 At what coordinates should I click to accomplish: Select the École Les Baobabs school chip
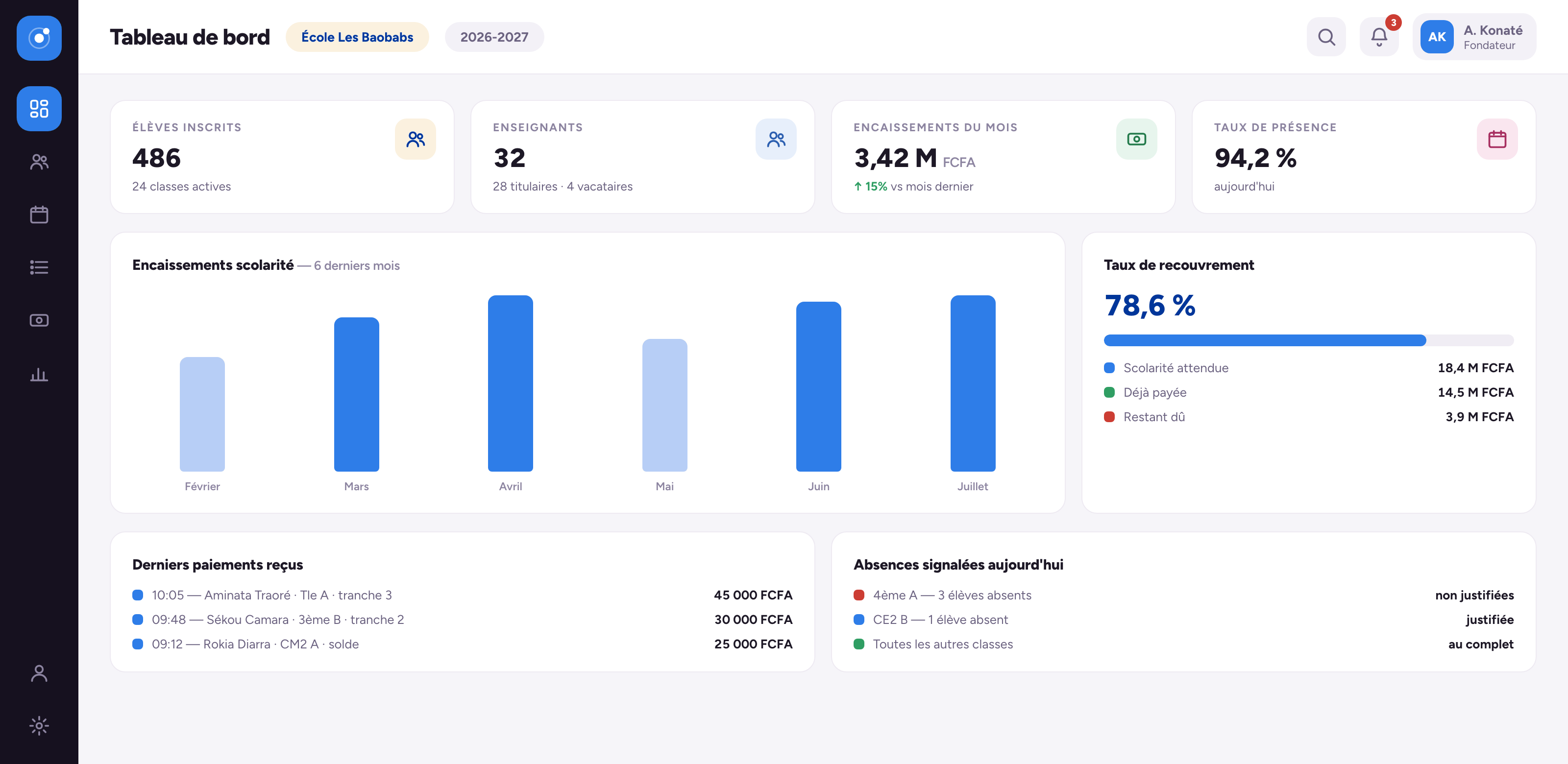(x=357, y=37)
